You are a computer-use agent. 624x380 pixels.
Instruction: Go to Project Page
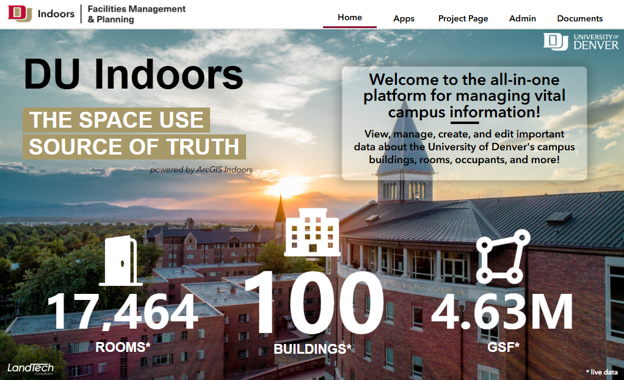click(x=463, y=19)
